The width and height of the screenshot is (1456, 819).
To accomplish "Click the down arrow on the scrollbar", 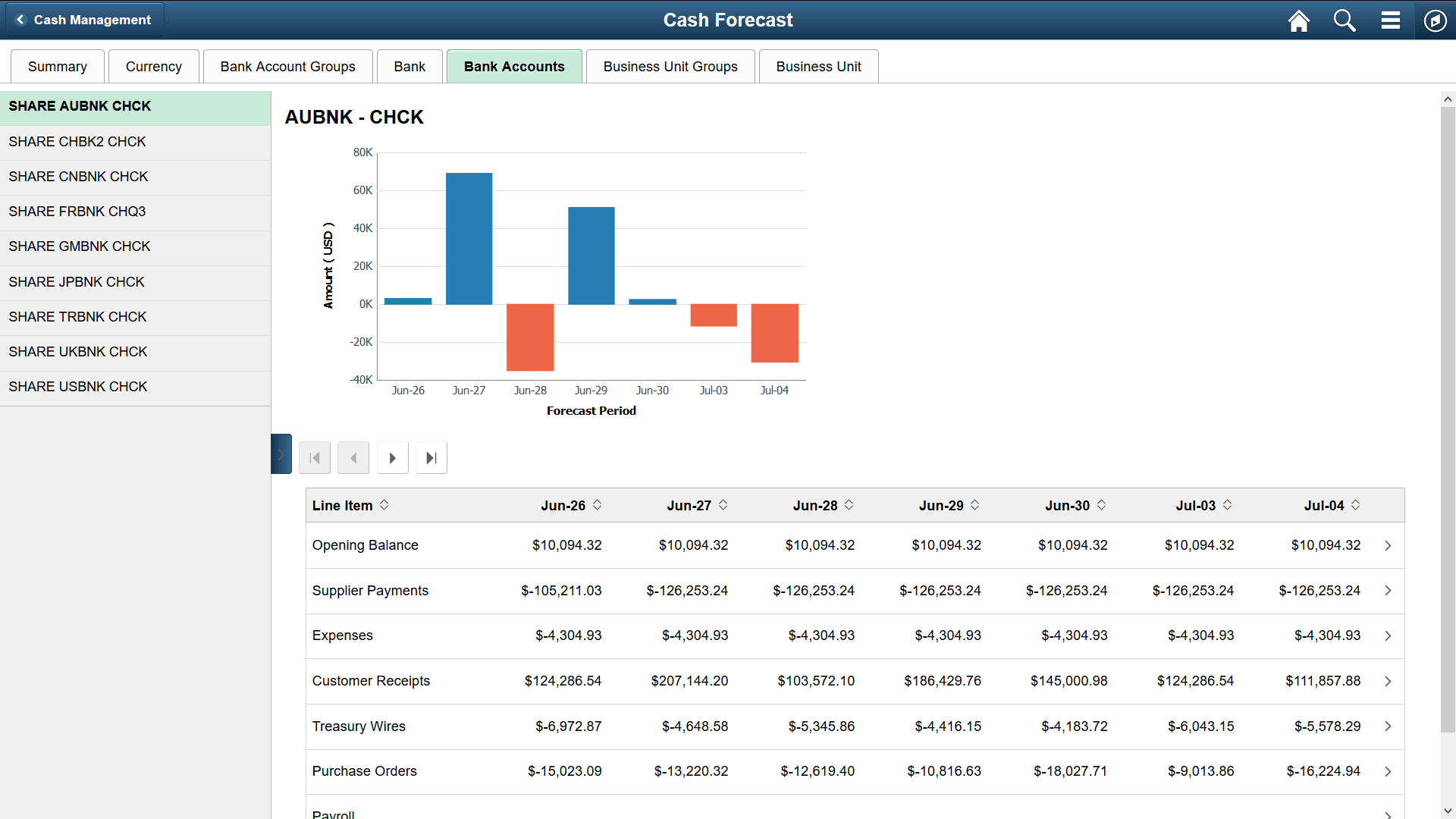I will [1448, 810].
